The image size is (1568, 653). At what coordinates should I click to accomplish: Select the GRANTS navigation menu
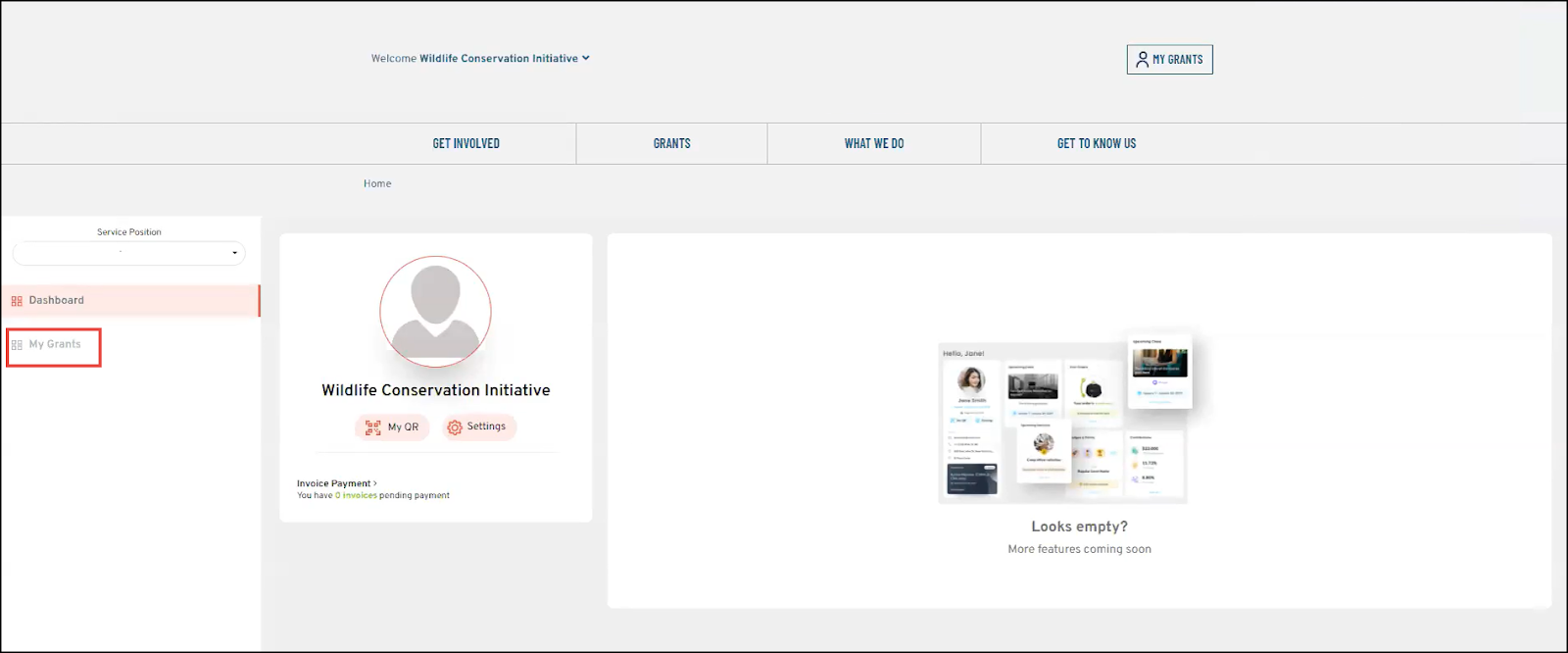click(671, 144)
